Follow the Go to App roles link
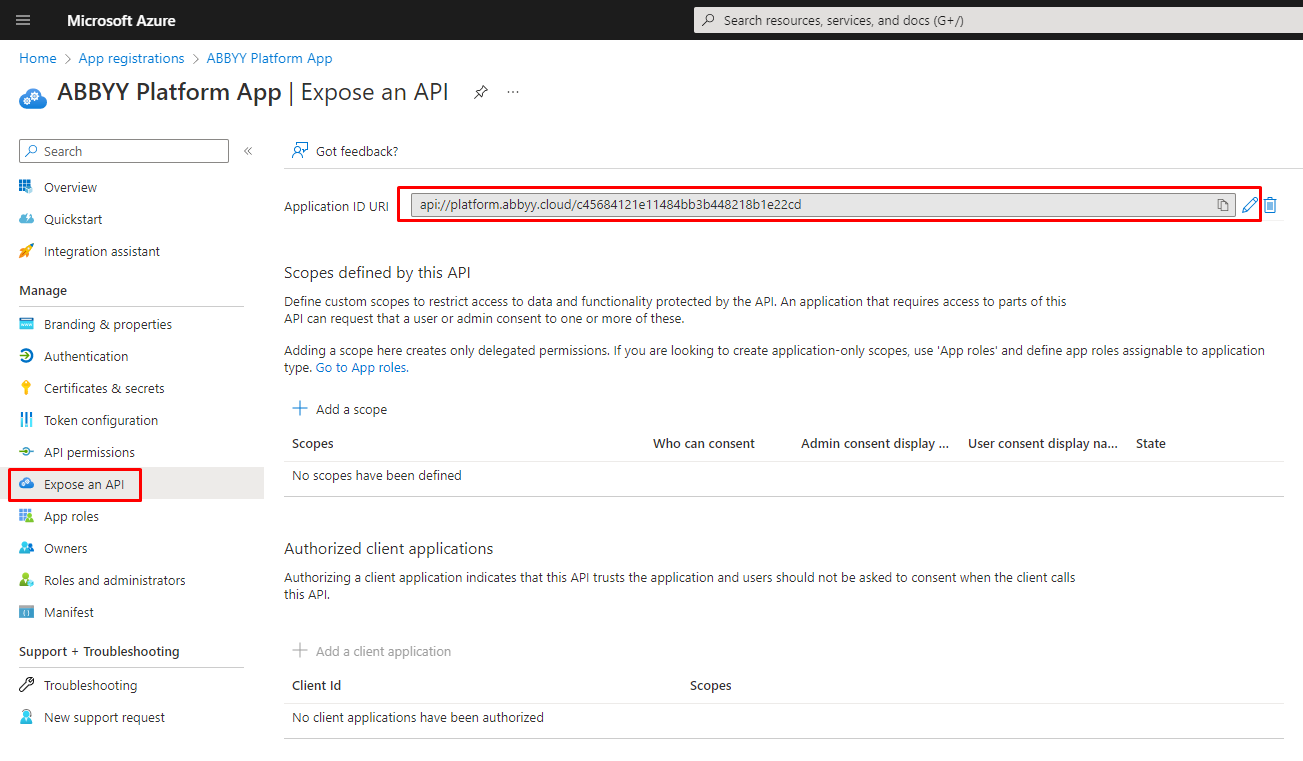 coord(360,367)
